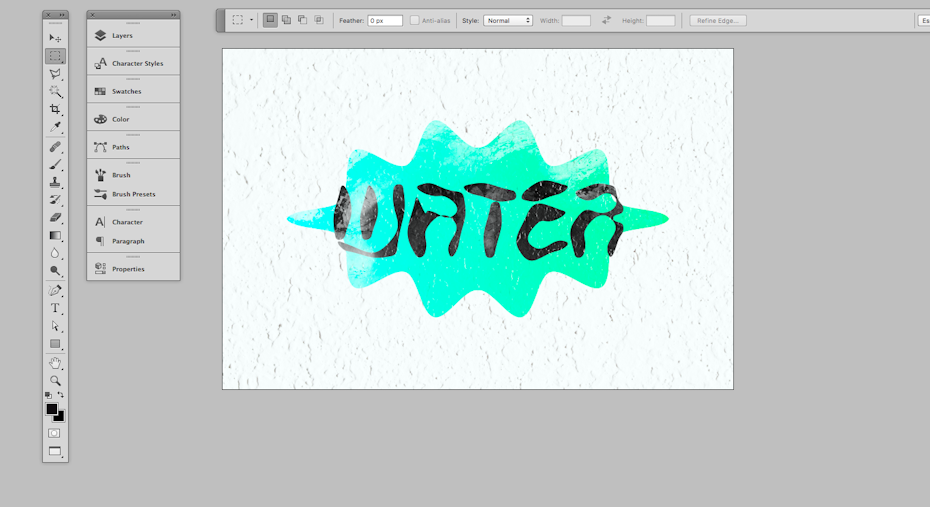Select the Pen tool
The height and width of the screenshot is (507, 930).
tap(55, 290)
